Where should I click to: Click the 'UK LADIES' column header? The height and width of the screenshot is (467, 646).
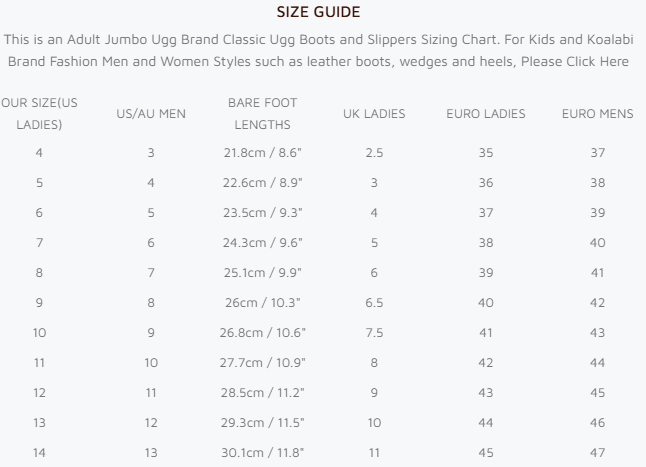[x=373, y=114]
